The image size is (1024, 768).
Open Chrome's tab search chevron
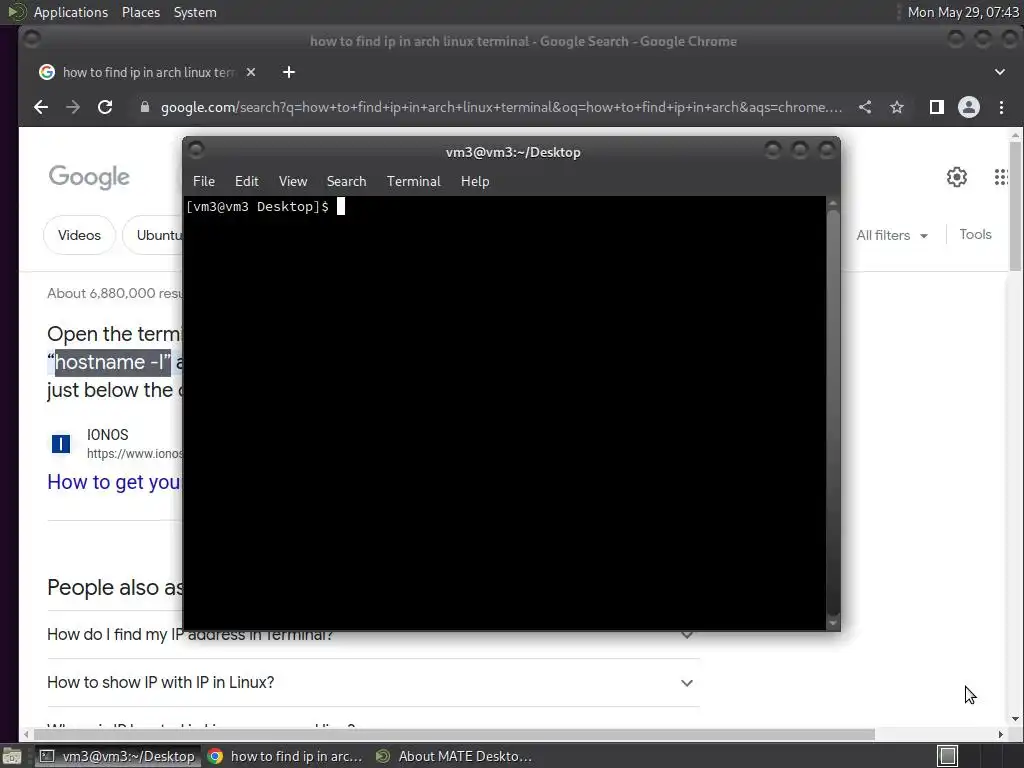[x=999, y=72]
